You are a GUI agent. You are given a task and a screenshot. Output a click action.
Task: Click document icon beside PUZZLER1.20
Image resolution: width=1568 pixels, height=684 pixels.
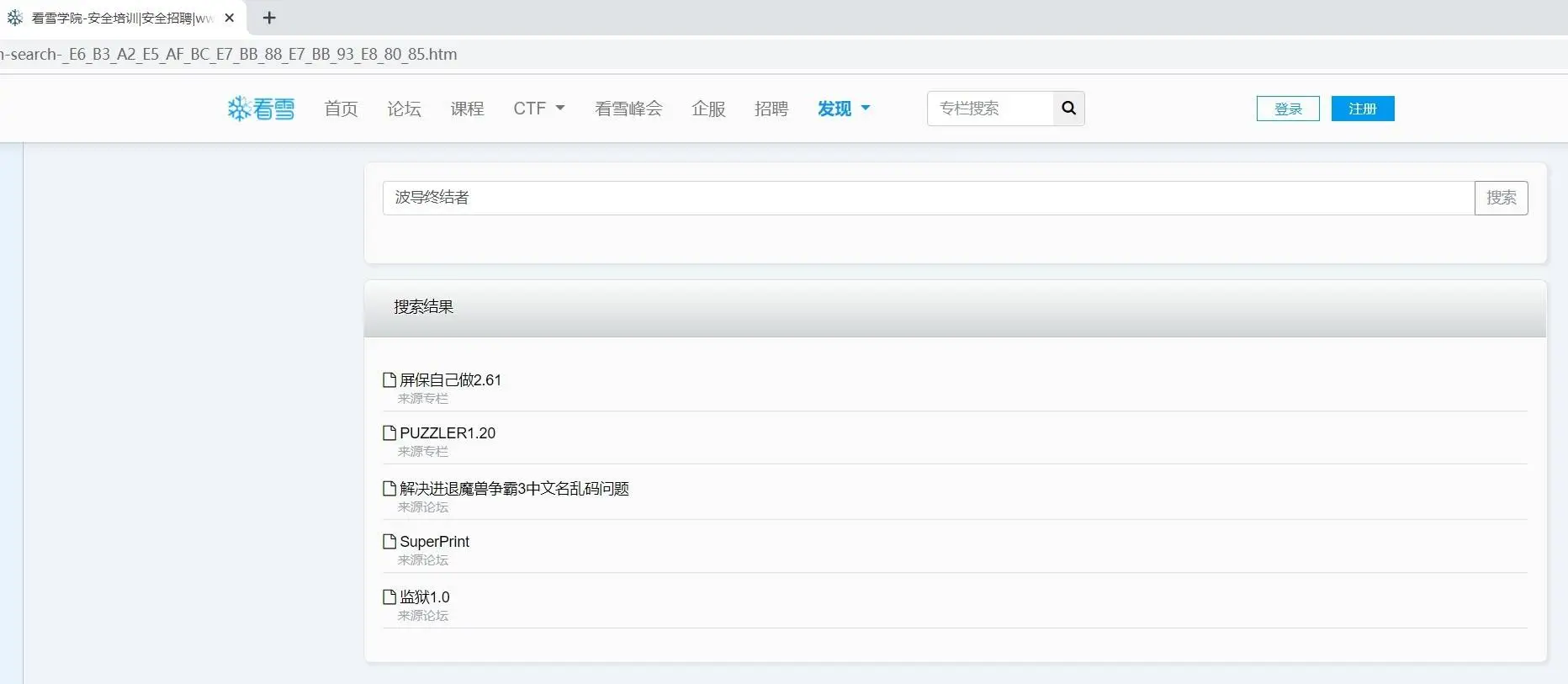coord(389,432)
